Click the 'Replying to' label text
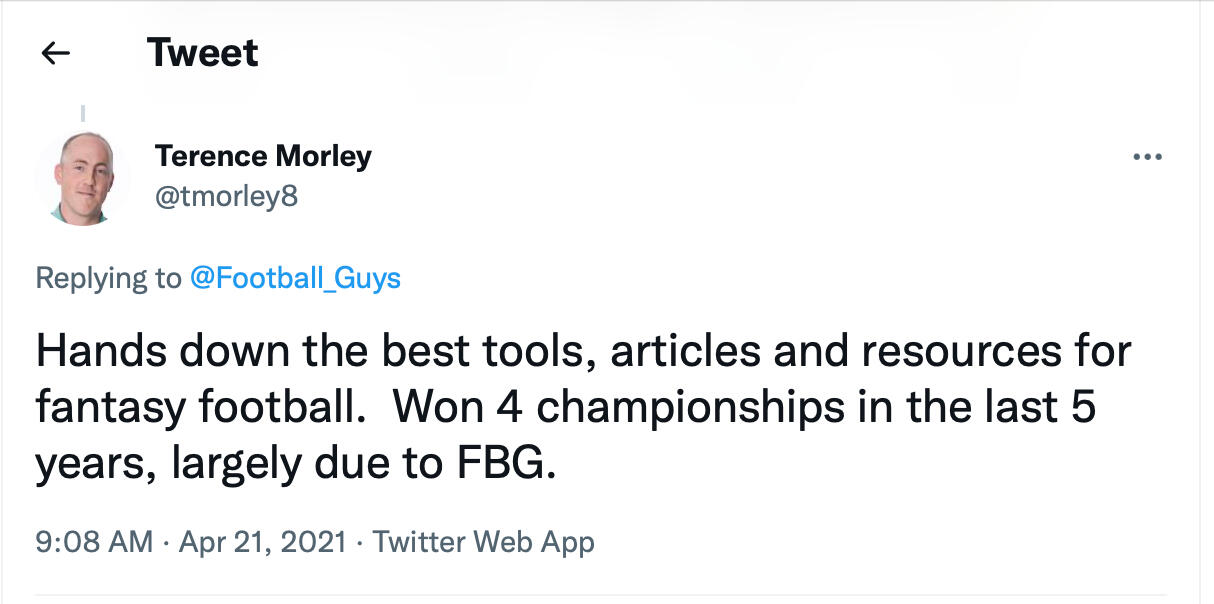Viewport: 1214px width, 604px height. tap(108, 277)
